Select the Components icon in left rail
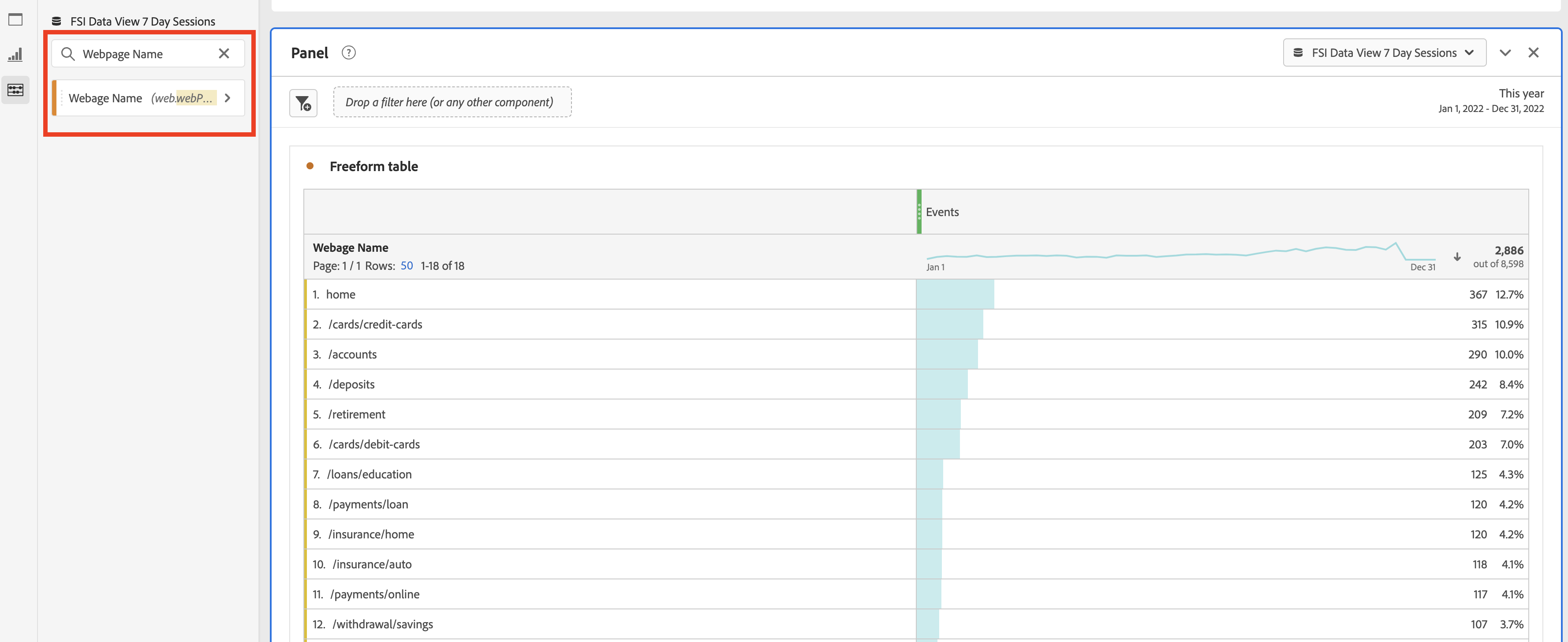This screenshot has width=1568, height=642. point(15,90)
